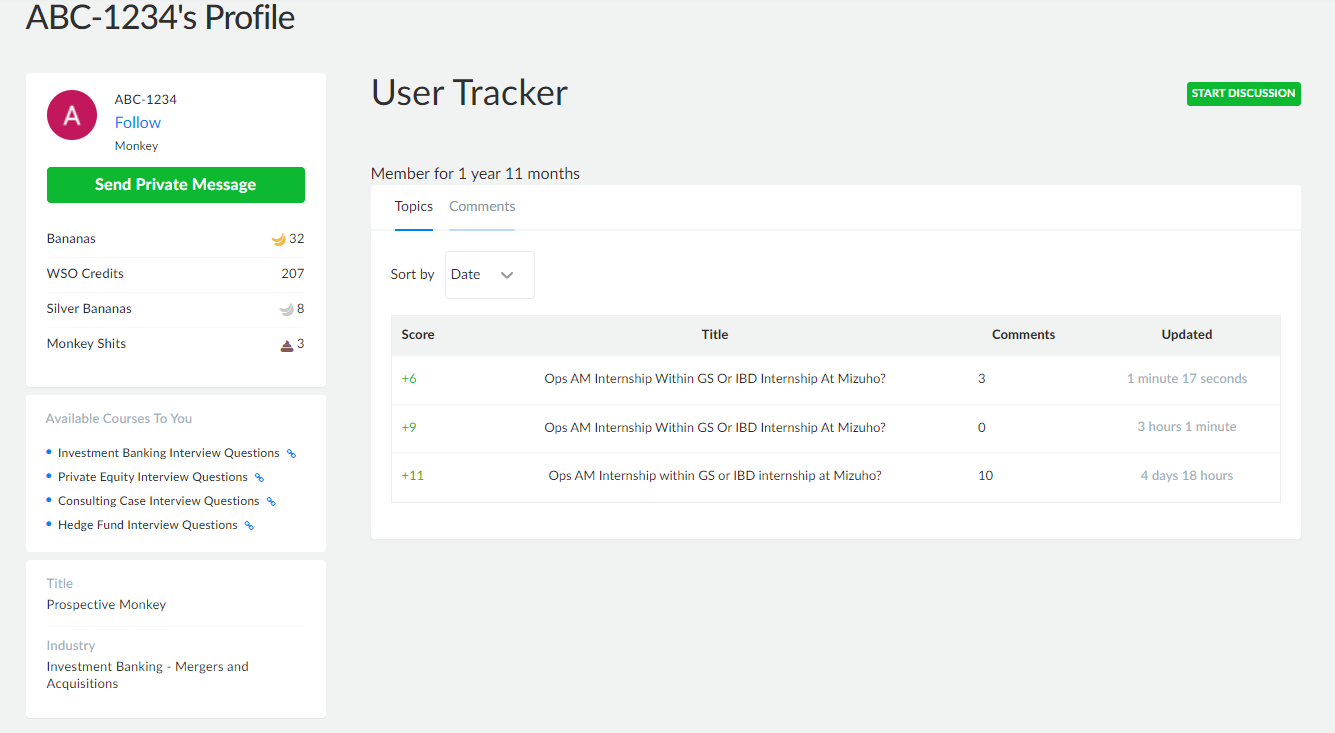Click the Silver Bananas stat label
The height and width of the screenshot is (733, 1335).
click(x=89, y=309)
